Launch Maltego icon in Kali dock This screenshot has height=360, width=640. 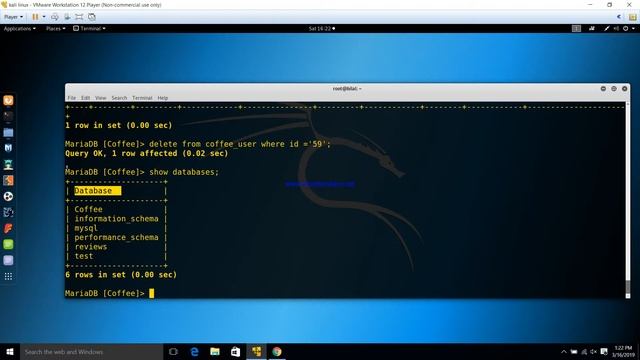[8, 212]
